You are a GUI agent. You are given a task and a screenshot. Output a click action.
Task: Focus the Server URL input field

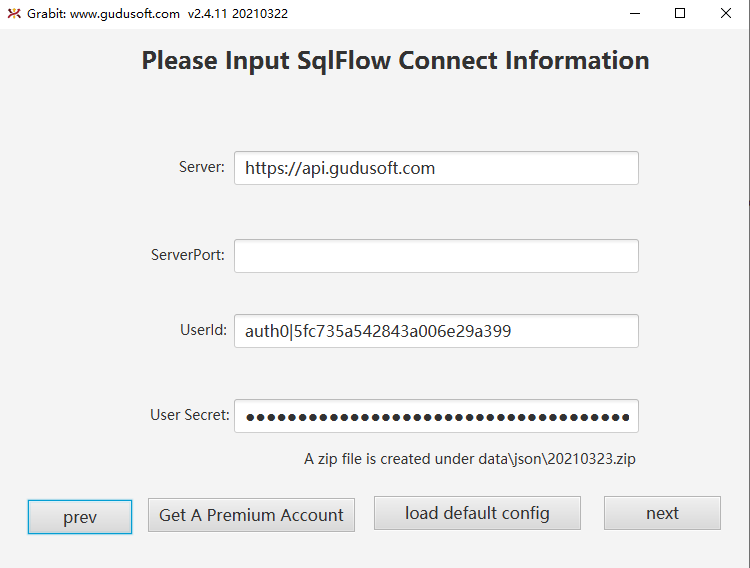[436, 168]
